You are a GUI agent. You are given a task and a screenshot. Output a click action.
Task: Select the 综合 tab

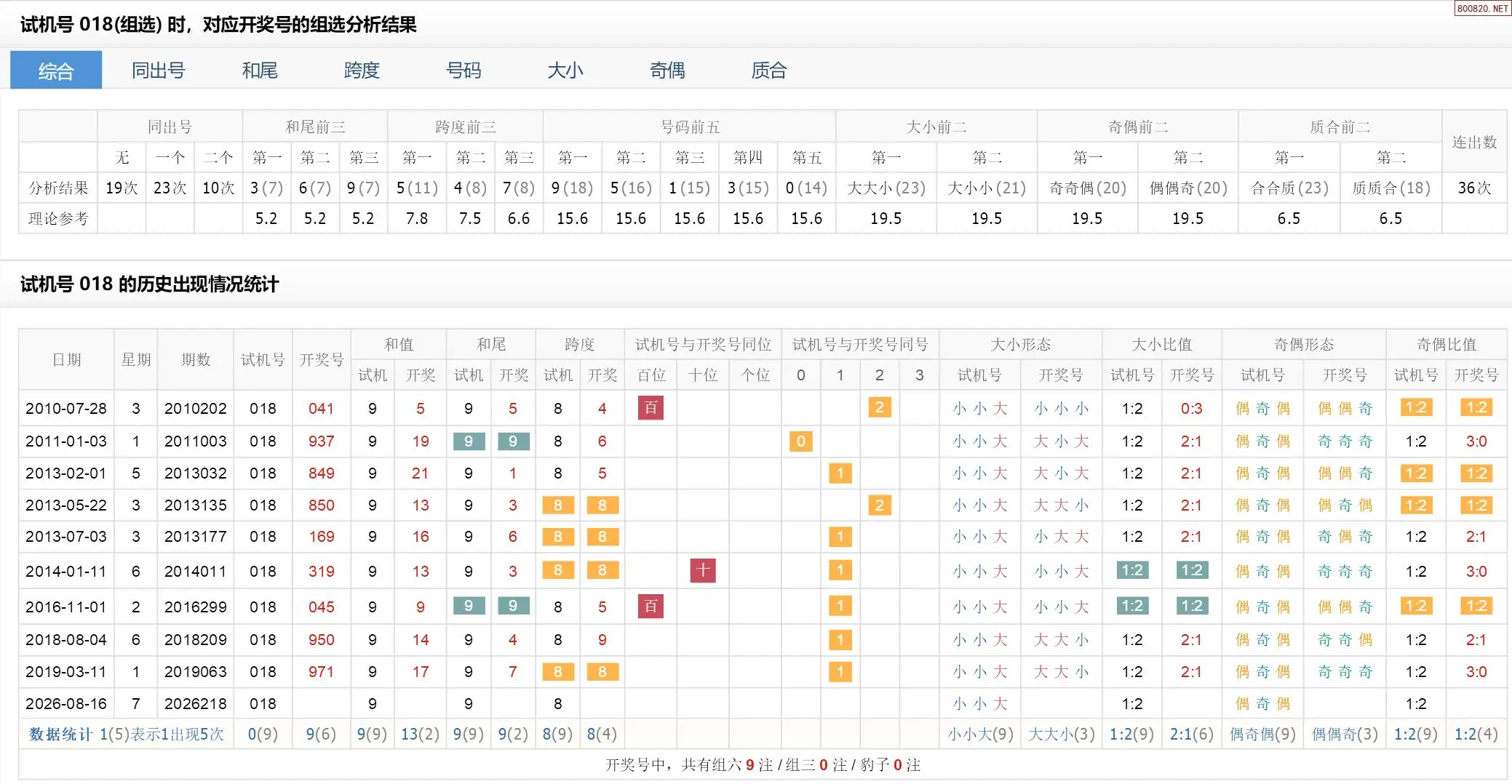(56, 71)
